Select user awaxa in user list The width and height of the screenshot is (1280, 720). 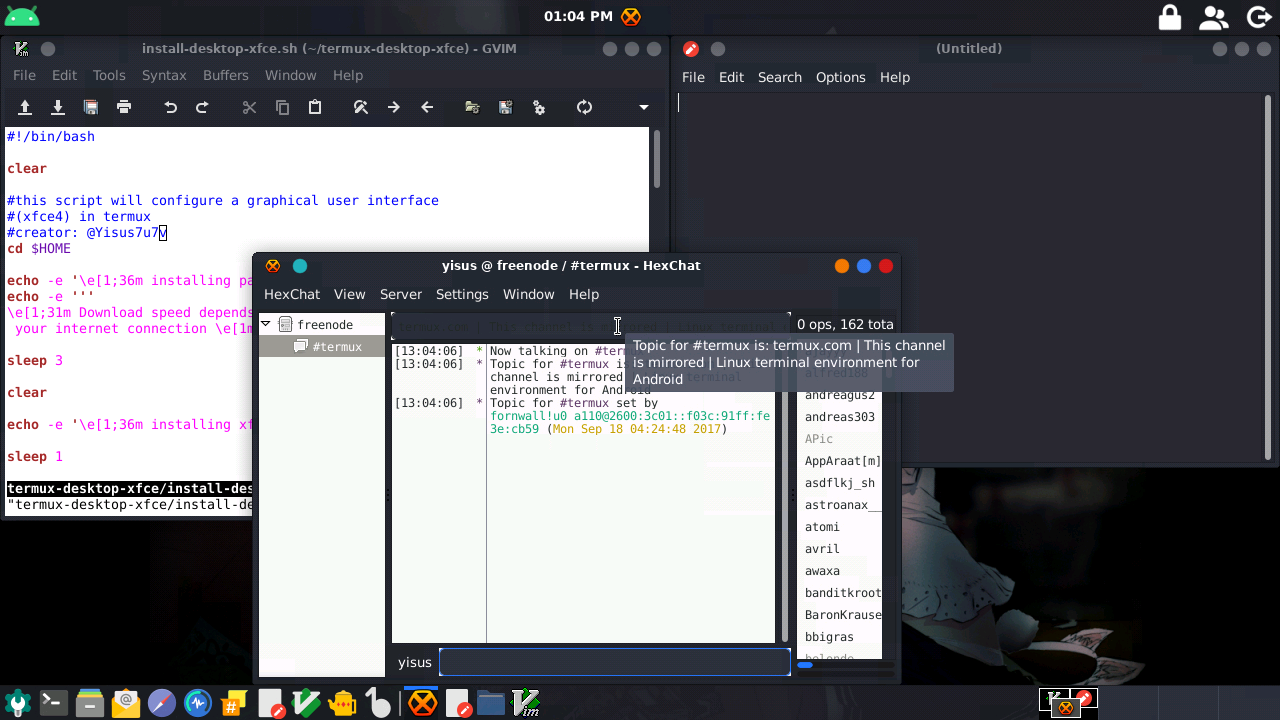840,571
